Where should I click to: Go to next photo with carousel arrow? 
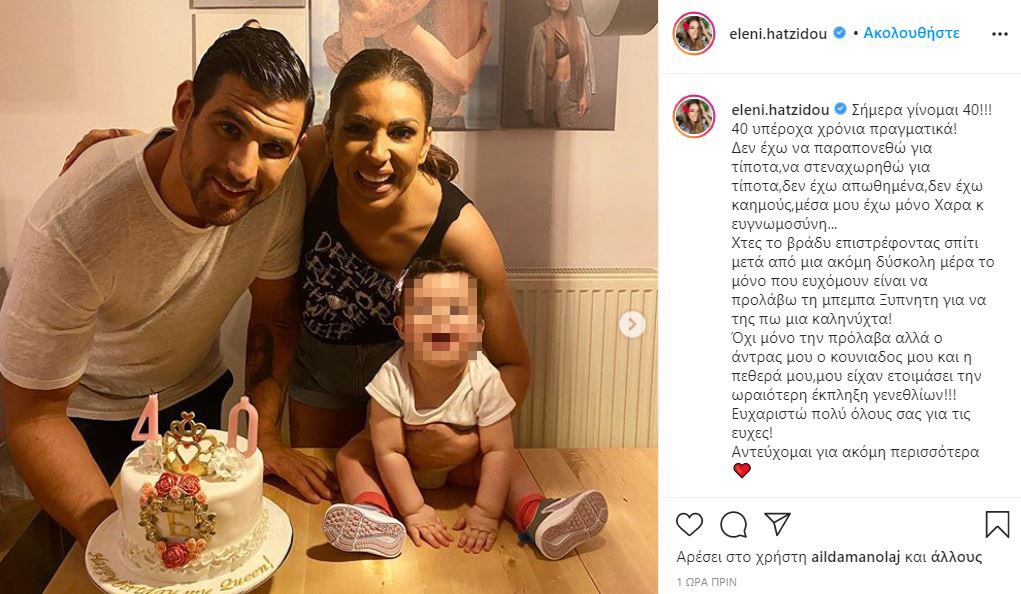click(x=632, y=324)
